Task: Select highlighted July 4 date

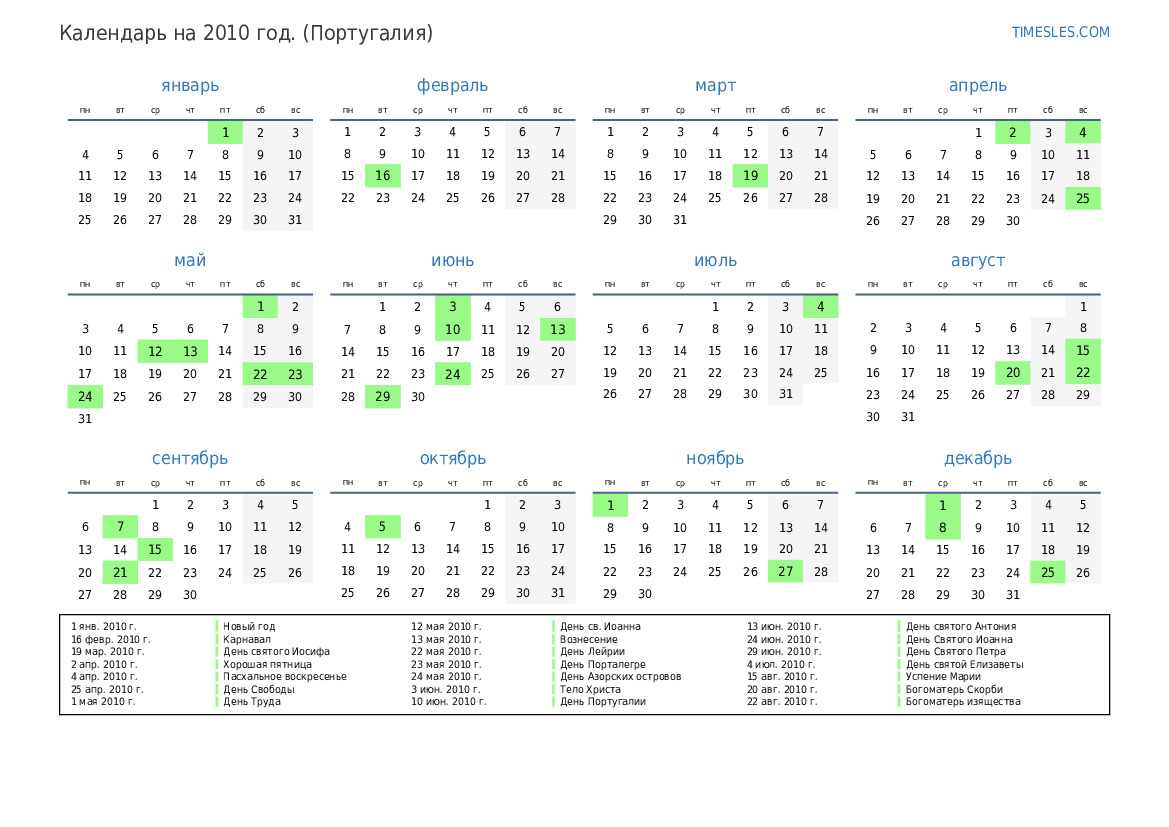Action: (x=820, y=307)
